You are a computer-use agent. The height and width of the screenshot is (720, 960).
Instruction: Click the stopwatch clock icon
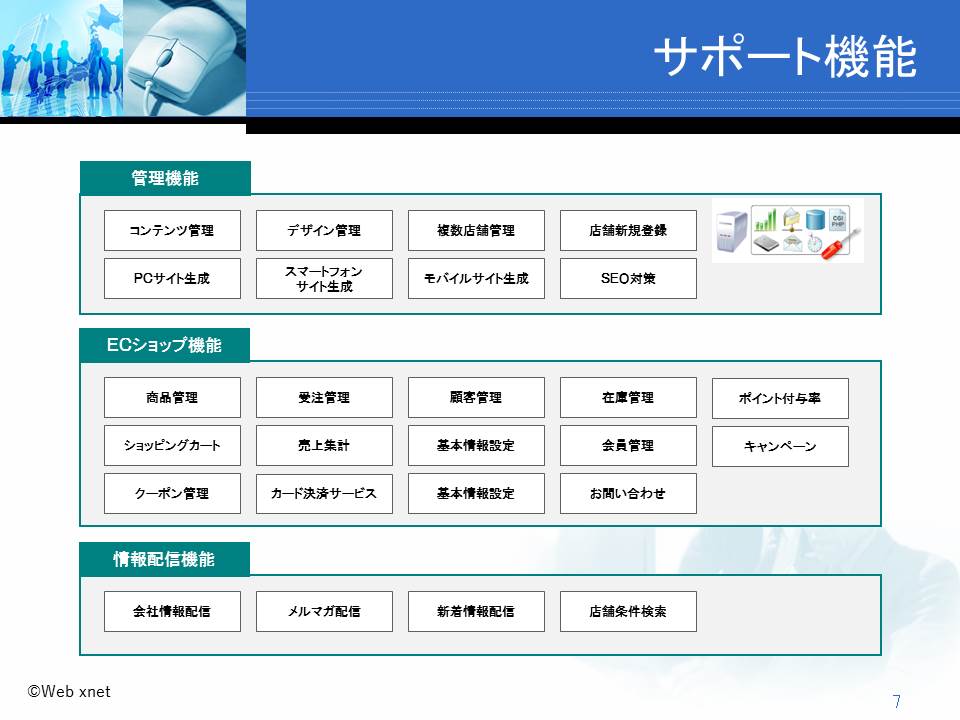coord(814,243)
